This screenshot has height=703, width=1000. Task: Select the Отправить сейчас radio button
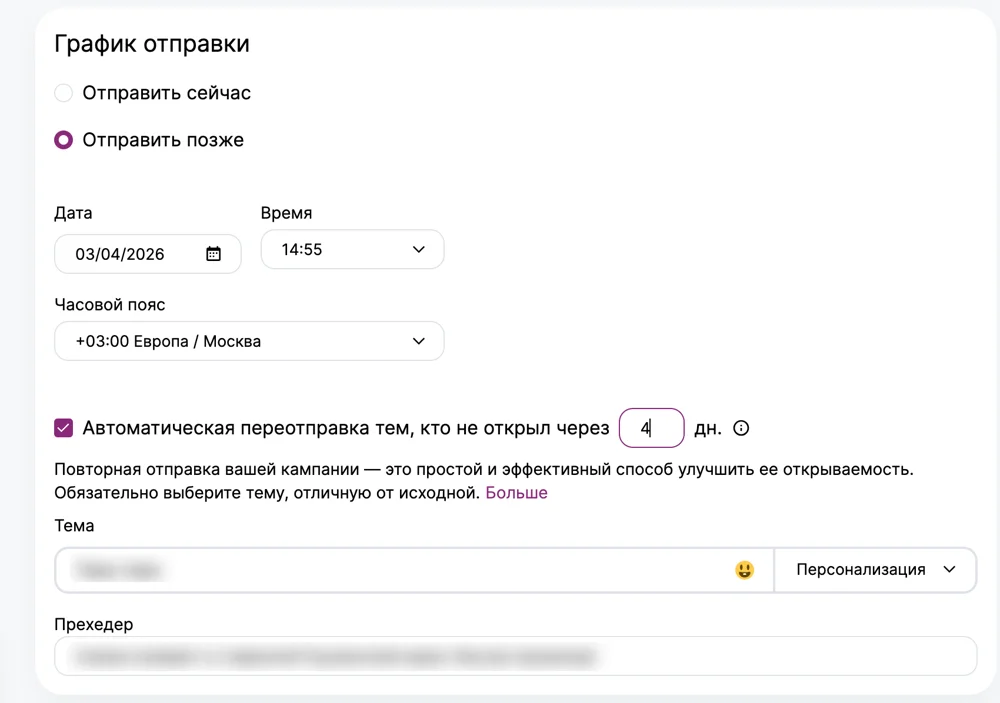click(x=64, y=93)
